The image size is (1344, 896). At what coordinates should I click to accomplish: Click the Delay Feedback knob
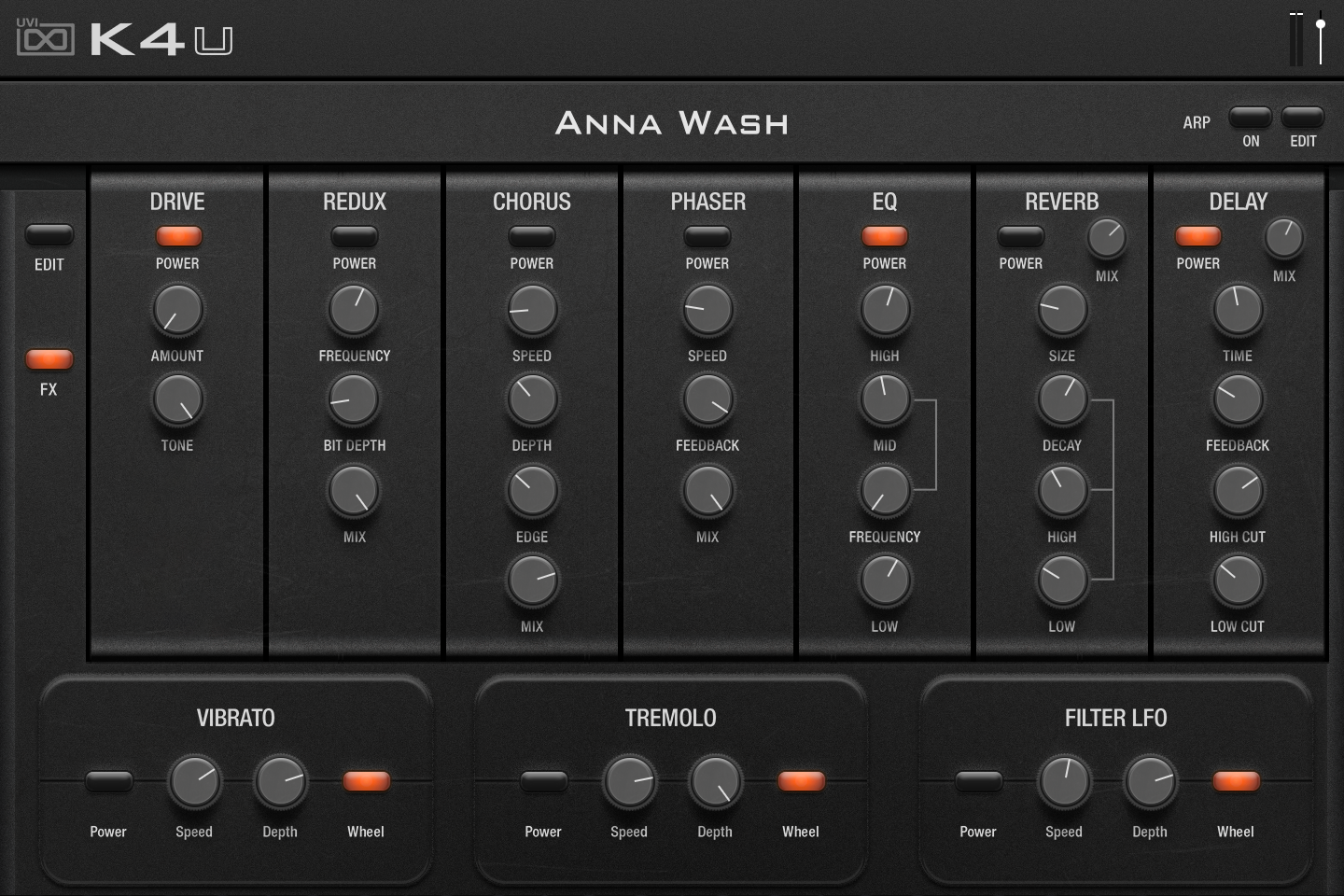click(1238, 399)
